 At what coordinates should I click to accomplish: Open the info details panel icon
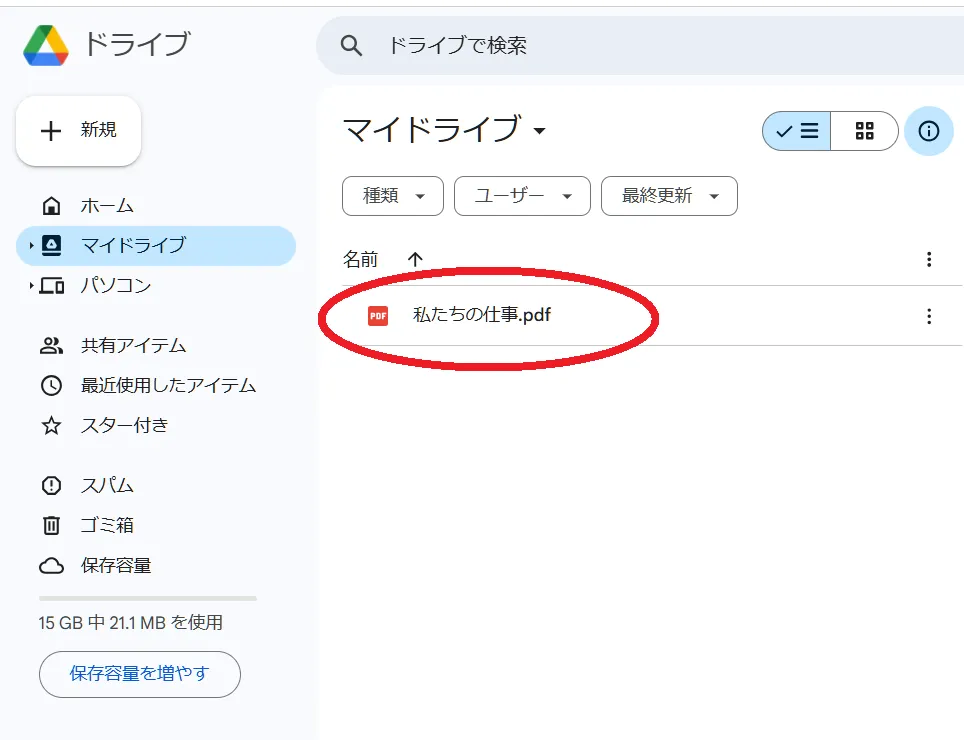click(x=929, y=131)
